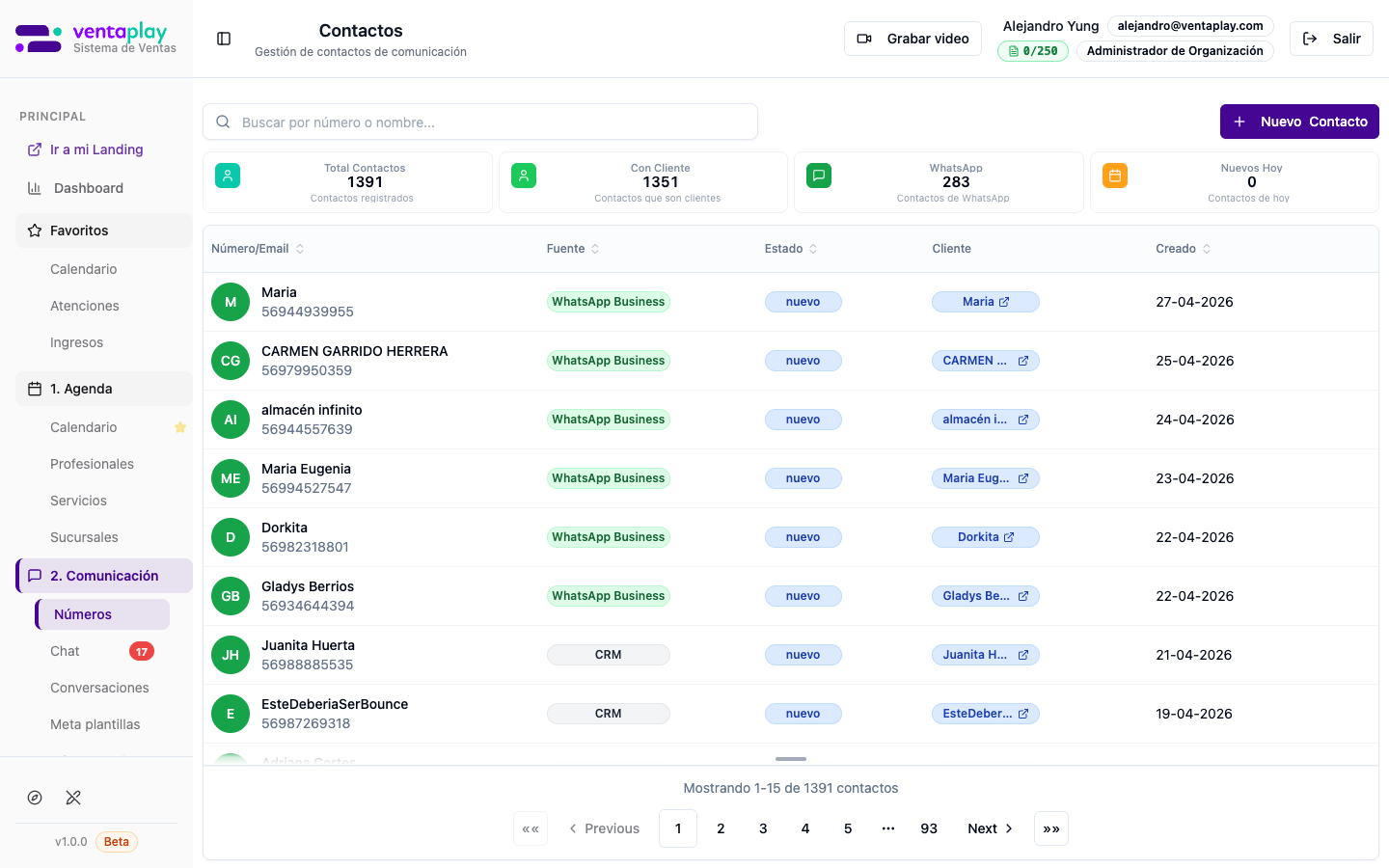The height and width of the screenshot is (868, 1389).
Task: Toggle the sidebar panel icon
Action: click(224, 39)
